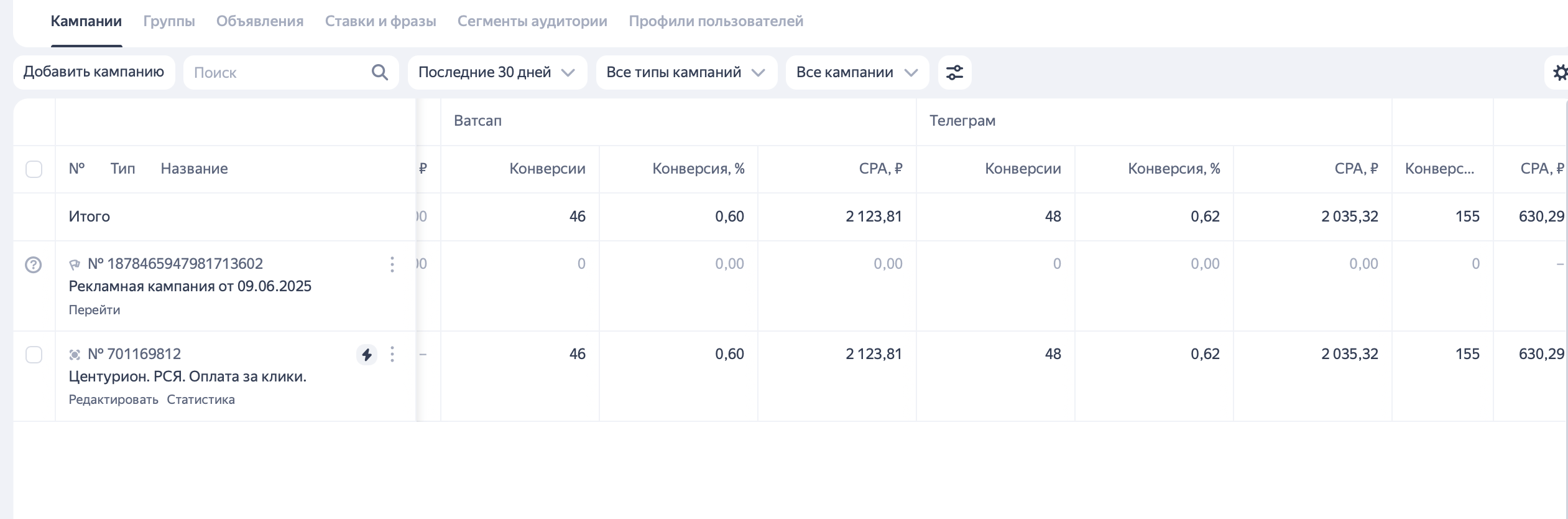
Task: Click lightning bolt icon on campaign 701169812
Action: 367,355
